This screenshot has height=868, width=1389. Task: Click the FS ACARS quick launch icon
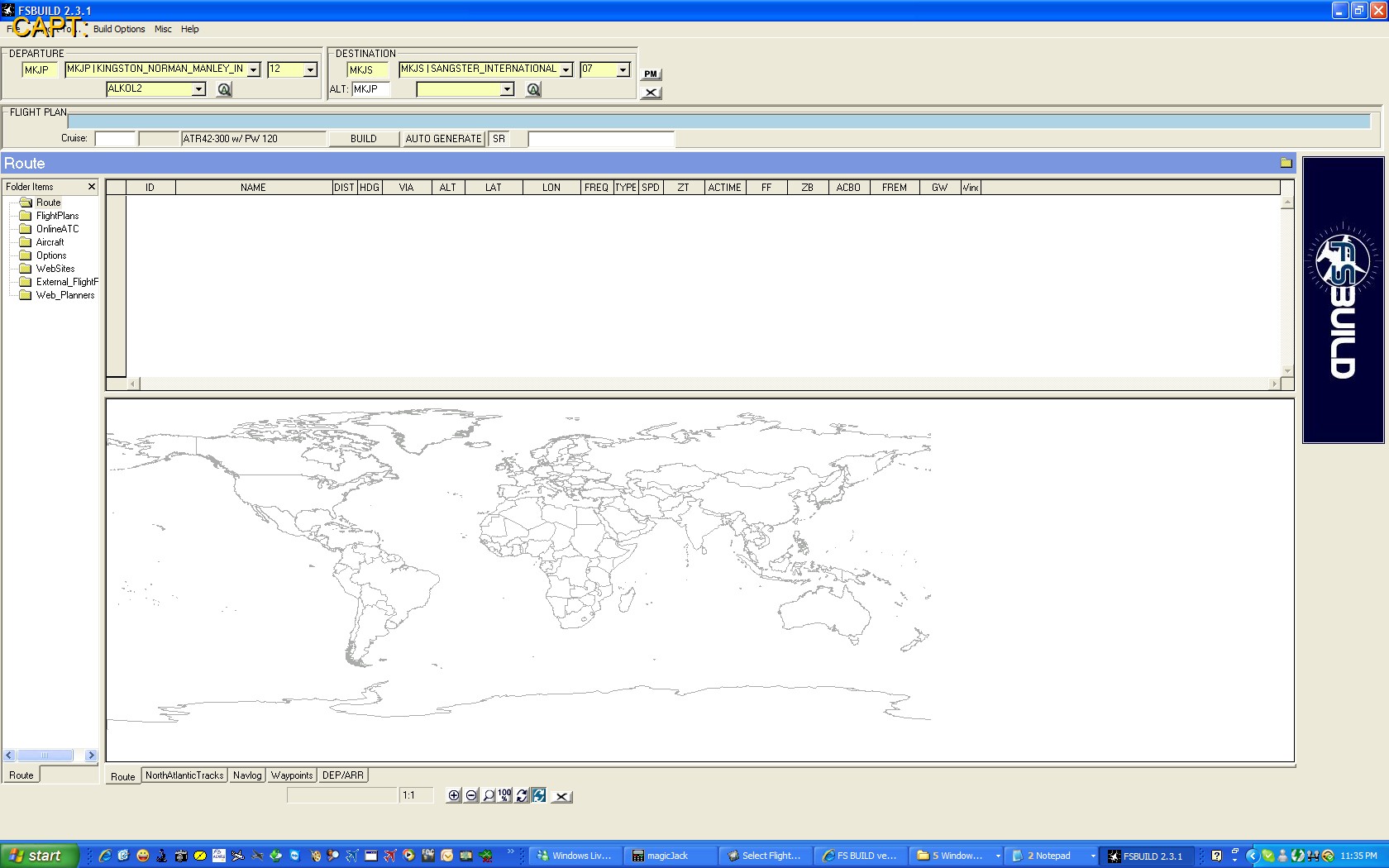click(x=219, y=856)
